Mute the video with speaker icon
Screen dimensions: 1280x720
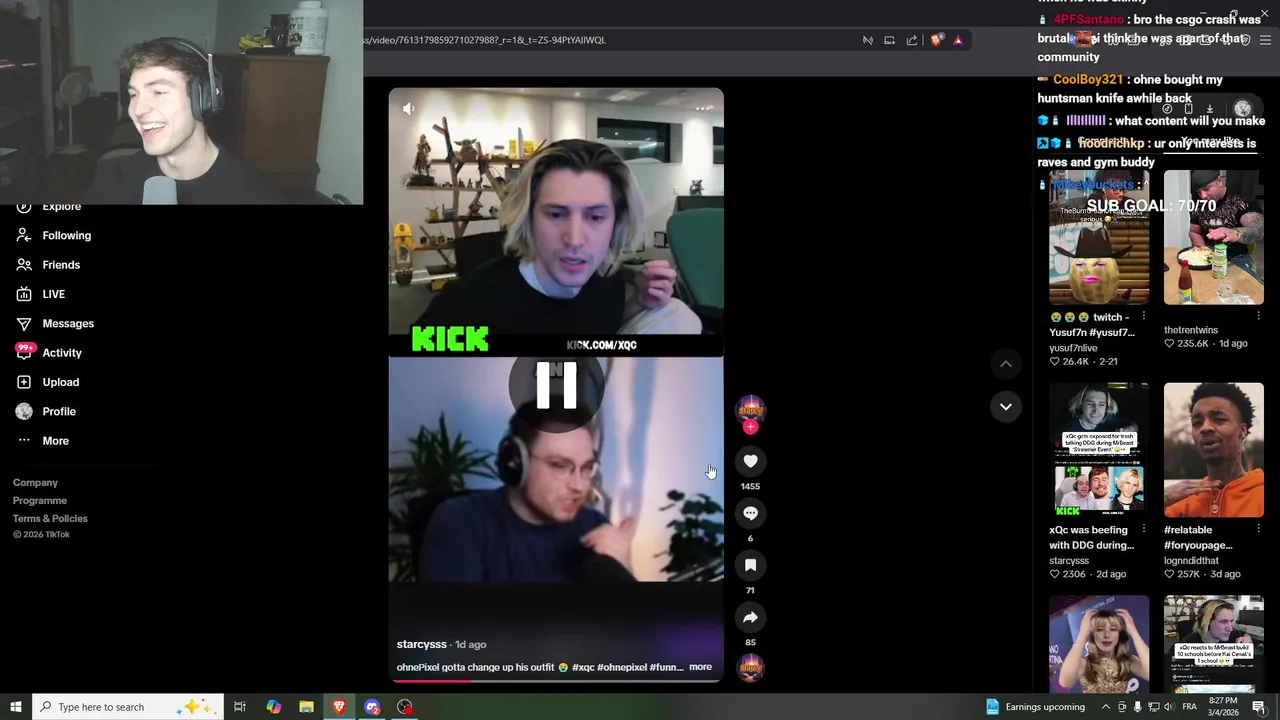coord(408,108)
